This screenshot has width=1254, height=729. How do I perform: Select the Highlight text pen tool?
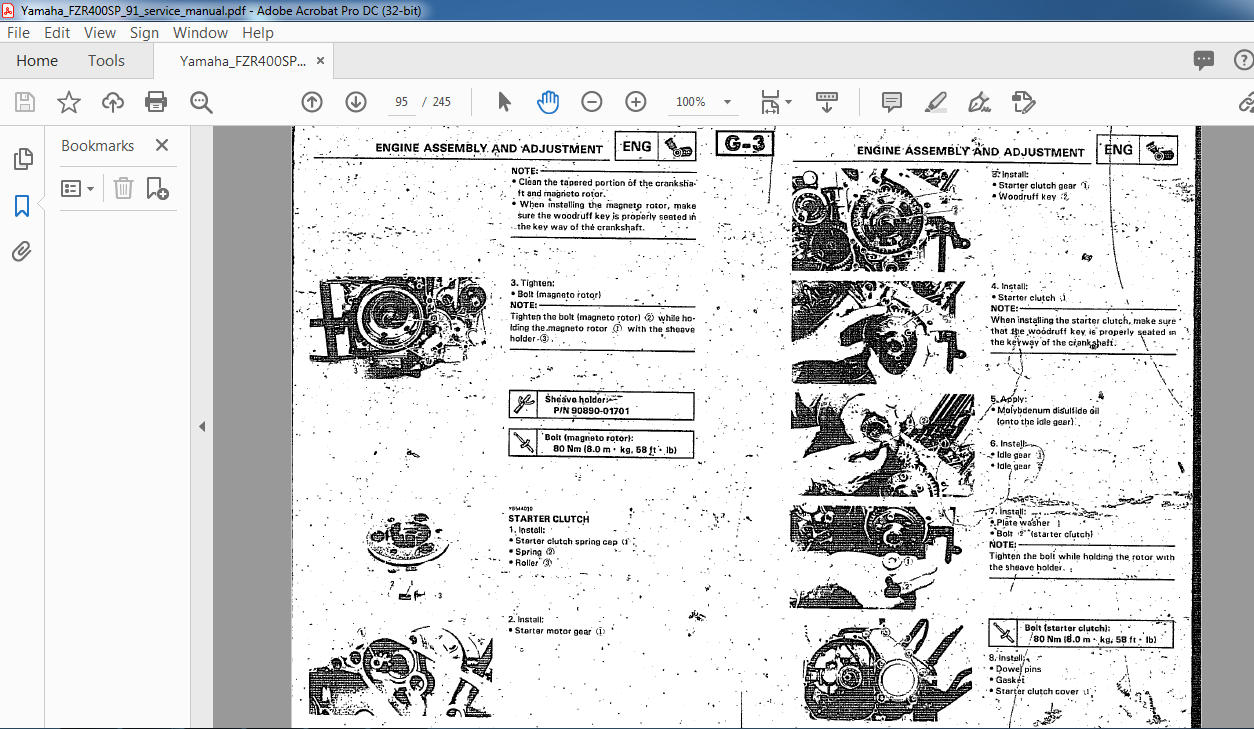click(936, 102)
